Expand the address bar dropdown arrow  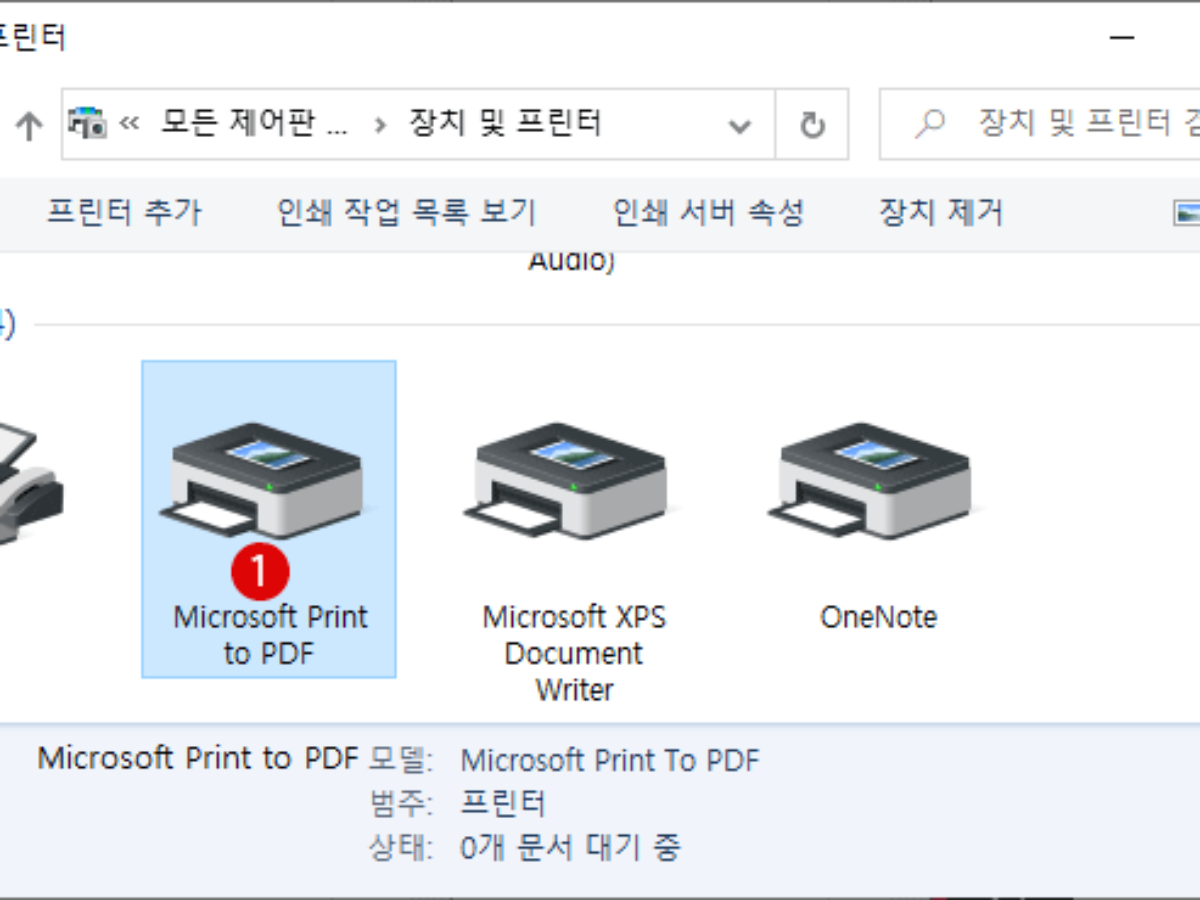tap(740, 124)
